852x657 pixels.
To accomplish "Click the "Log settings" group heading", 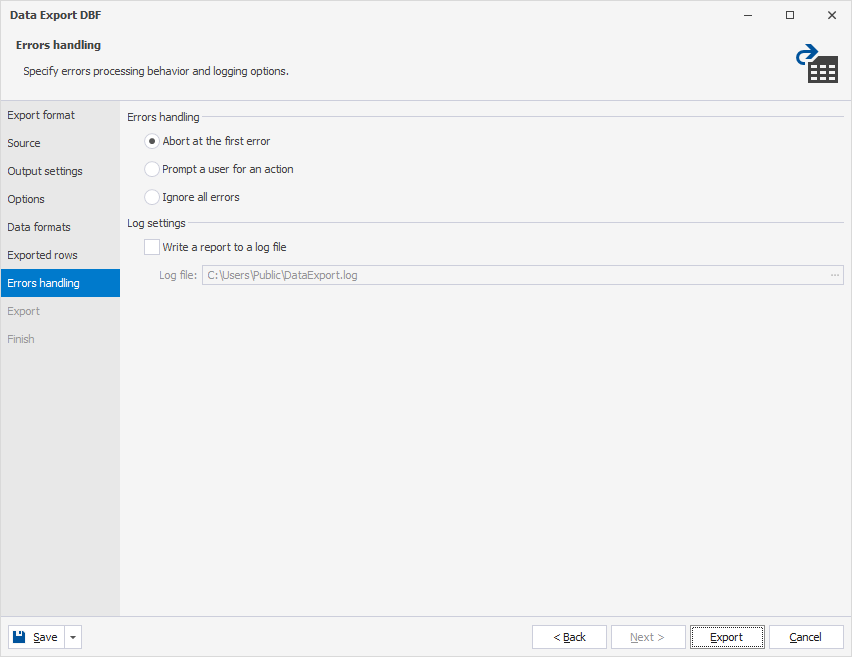I will (156, 223).
